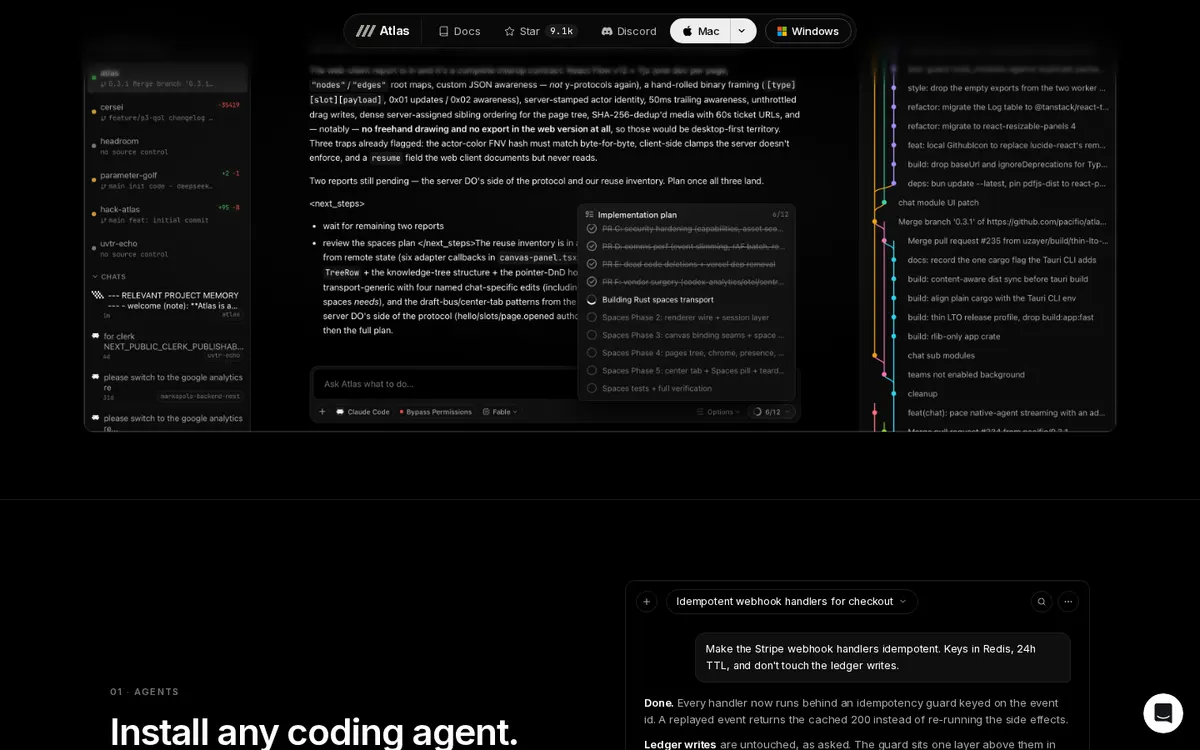Screen dimensions: 1200x750
Task: Check the Spaces Phase 3 canvas binding item
Action: (x=592, y=335)
